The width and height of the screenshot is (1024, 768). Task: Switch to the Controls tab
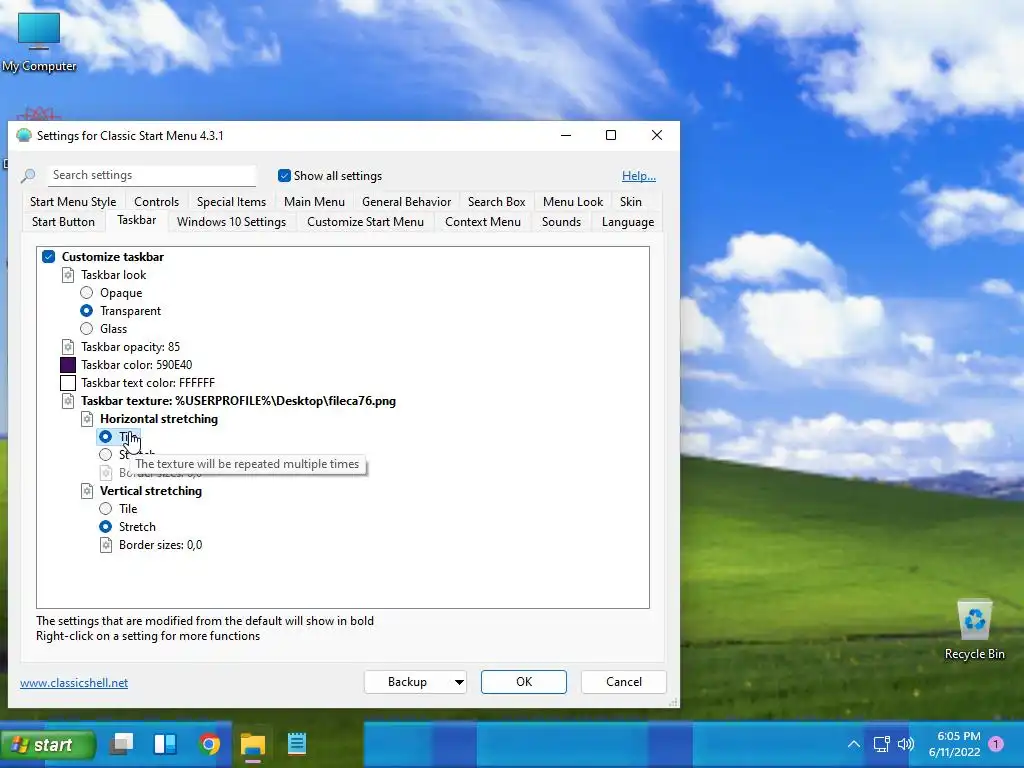pyautogui.click(x=156, y=202)
